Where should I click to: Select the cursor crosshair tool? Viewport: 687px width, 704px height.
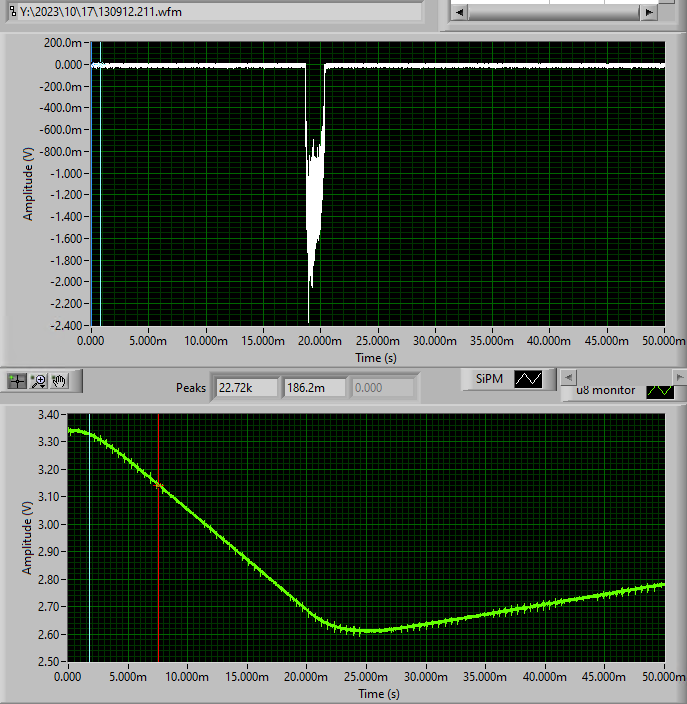17,381
